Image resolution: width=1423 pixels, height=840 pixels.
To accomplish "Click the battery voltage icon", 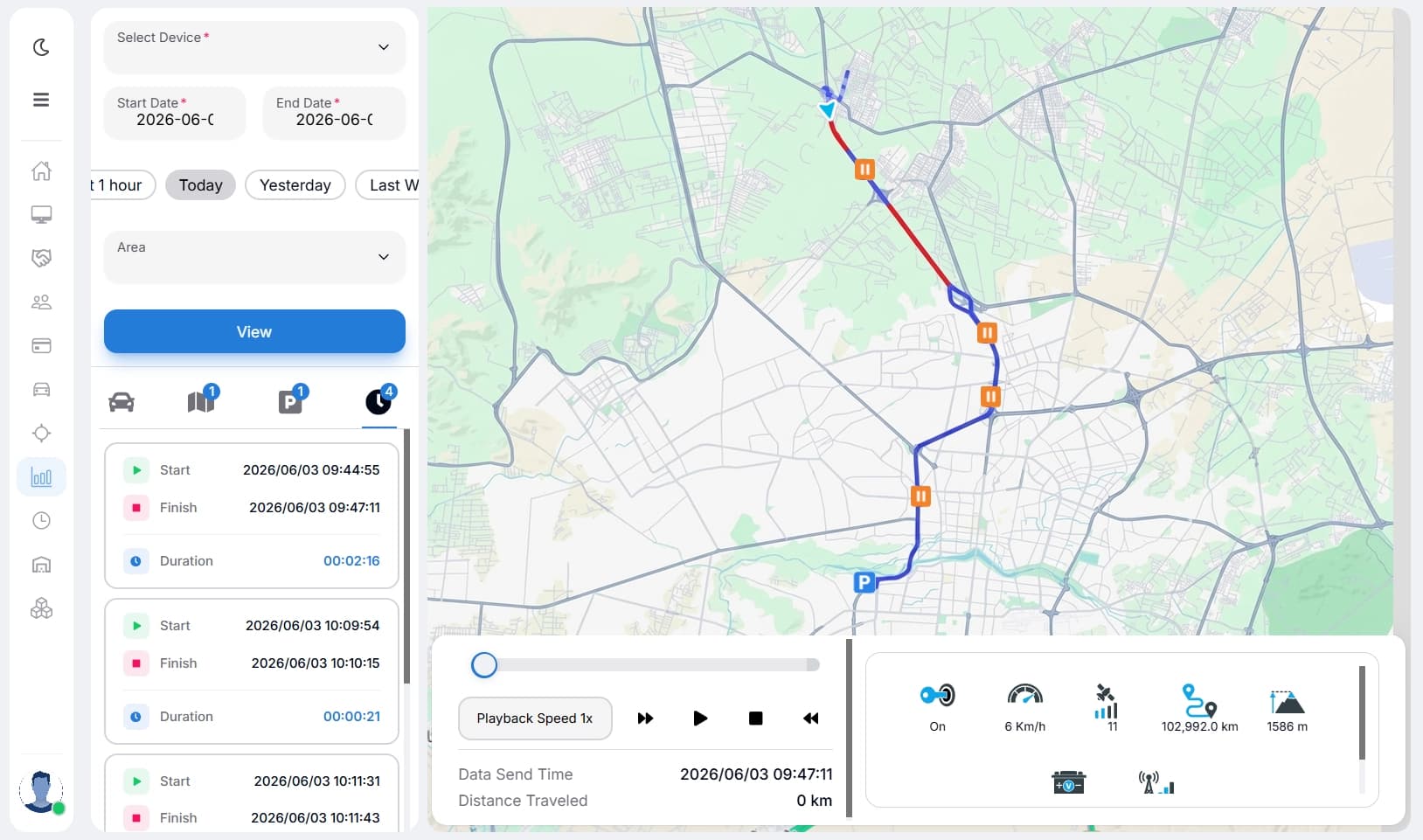I will [x=1069, y=781].
